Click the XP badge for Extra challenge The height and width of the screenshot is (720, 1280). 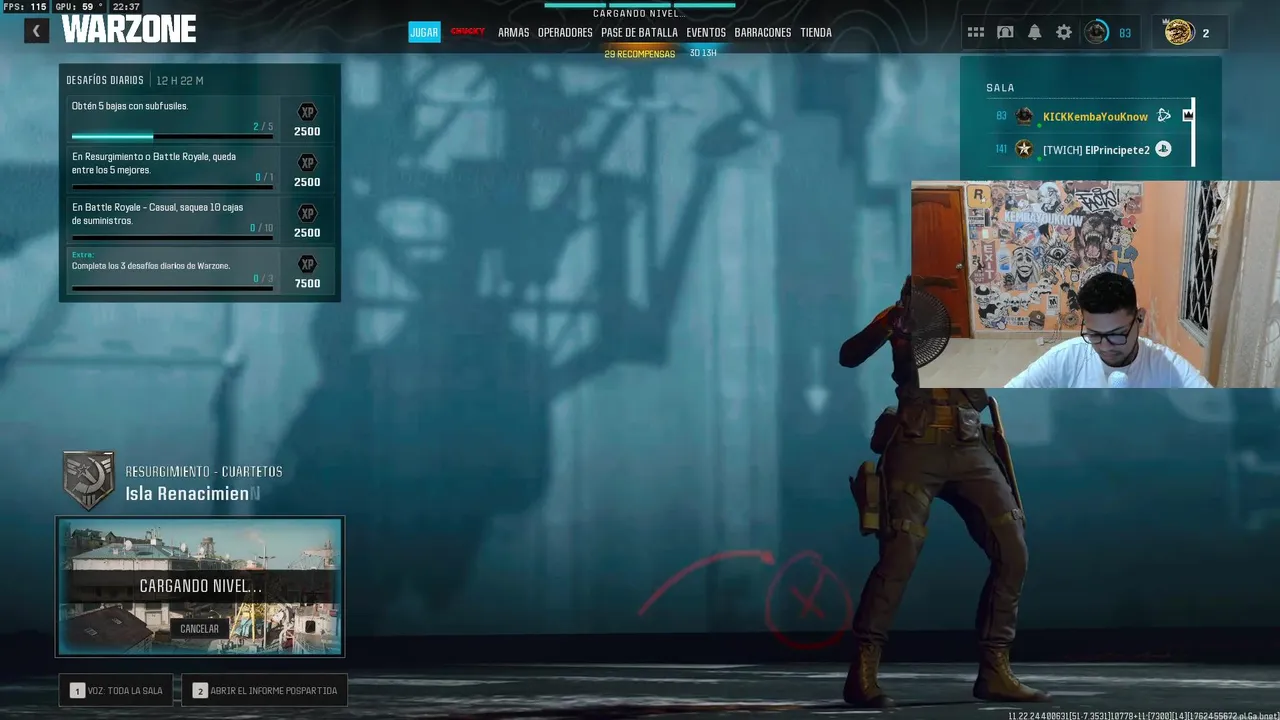[307, 264]
